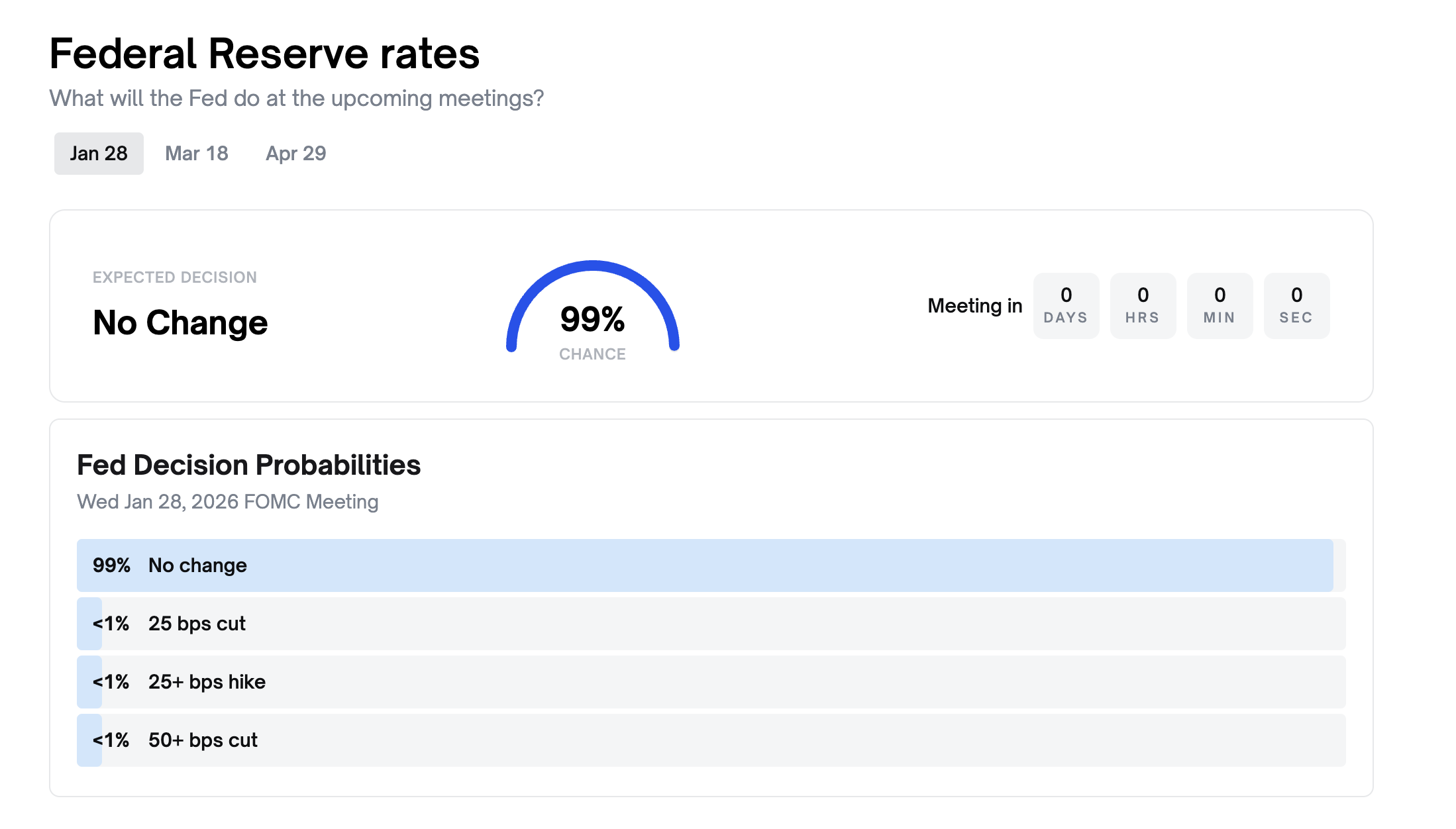This screenshot has height=829, width=1456.
Task: Click the Federal Reserve rates page title
Action: tap(264, 53)
